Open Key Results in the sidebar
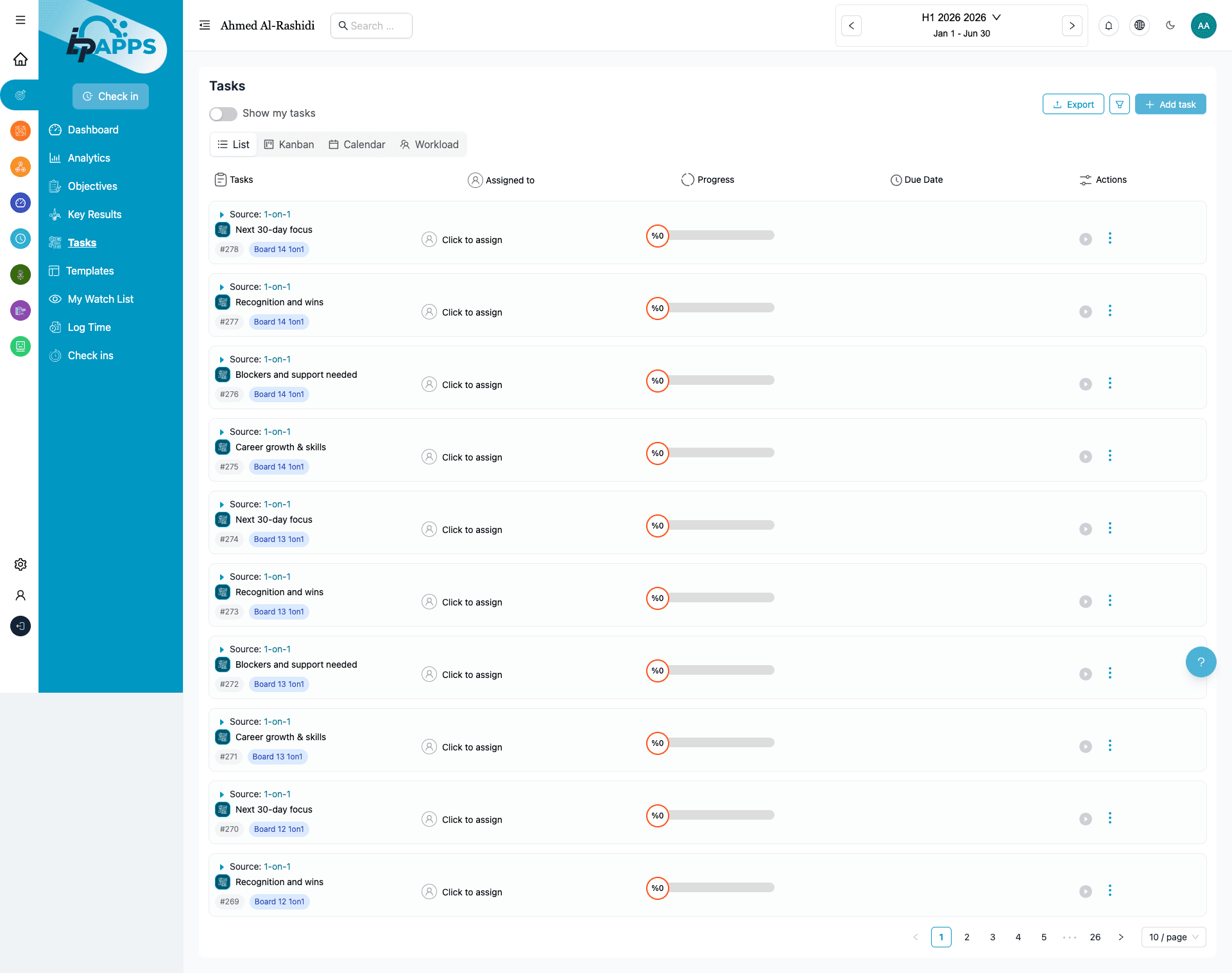This screenshot has height=973, width=1232. tap(94, 214)
